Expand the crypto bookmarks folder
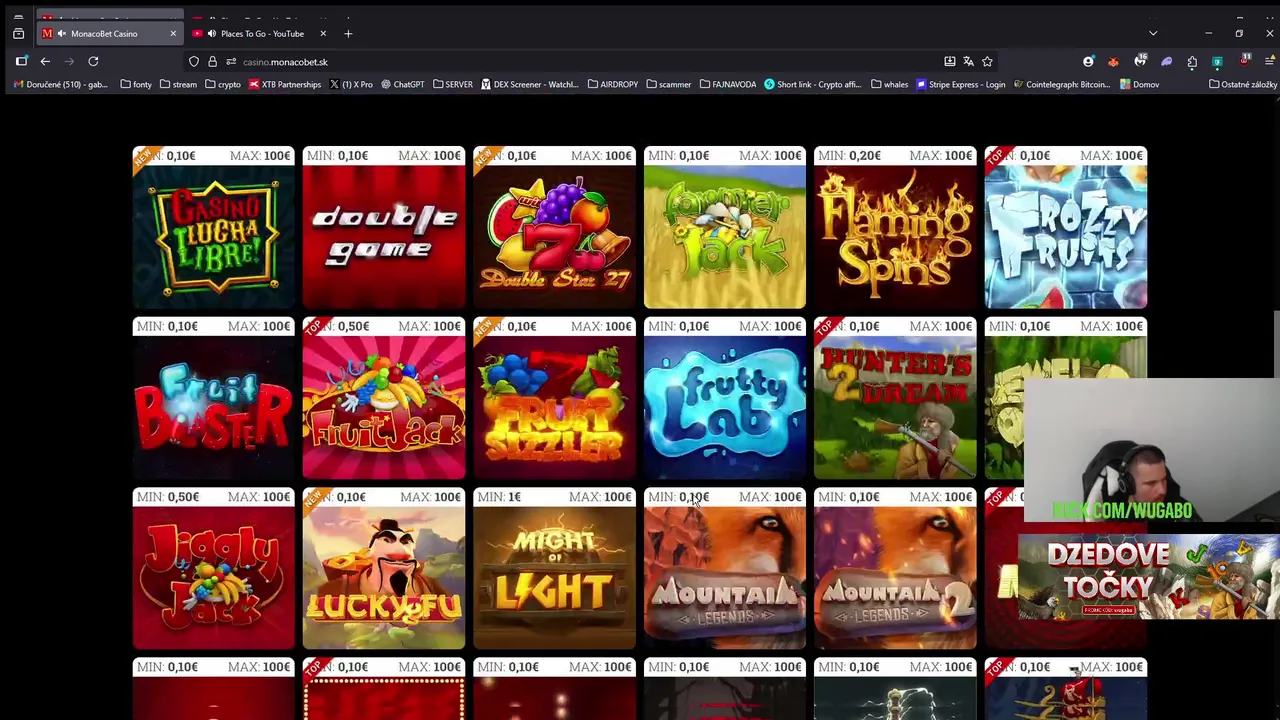1280x720 pixels. [x=223, y=85]
